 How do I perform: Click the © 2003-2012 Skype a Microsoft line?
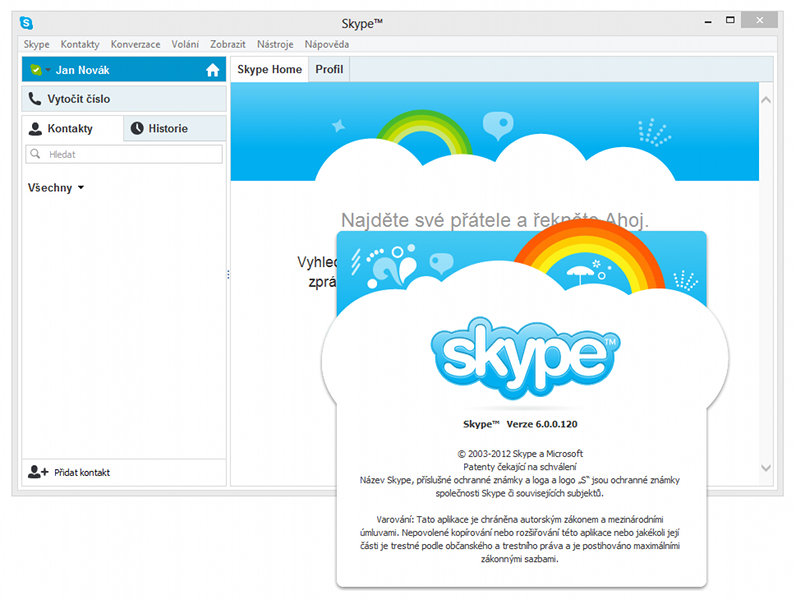(520, 454)
